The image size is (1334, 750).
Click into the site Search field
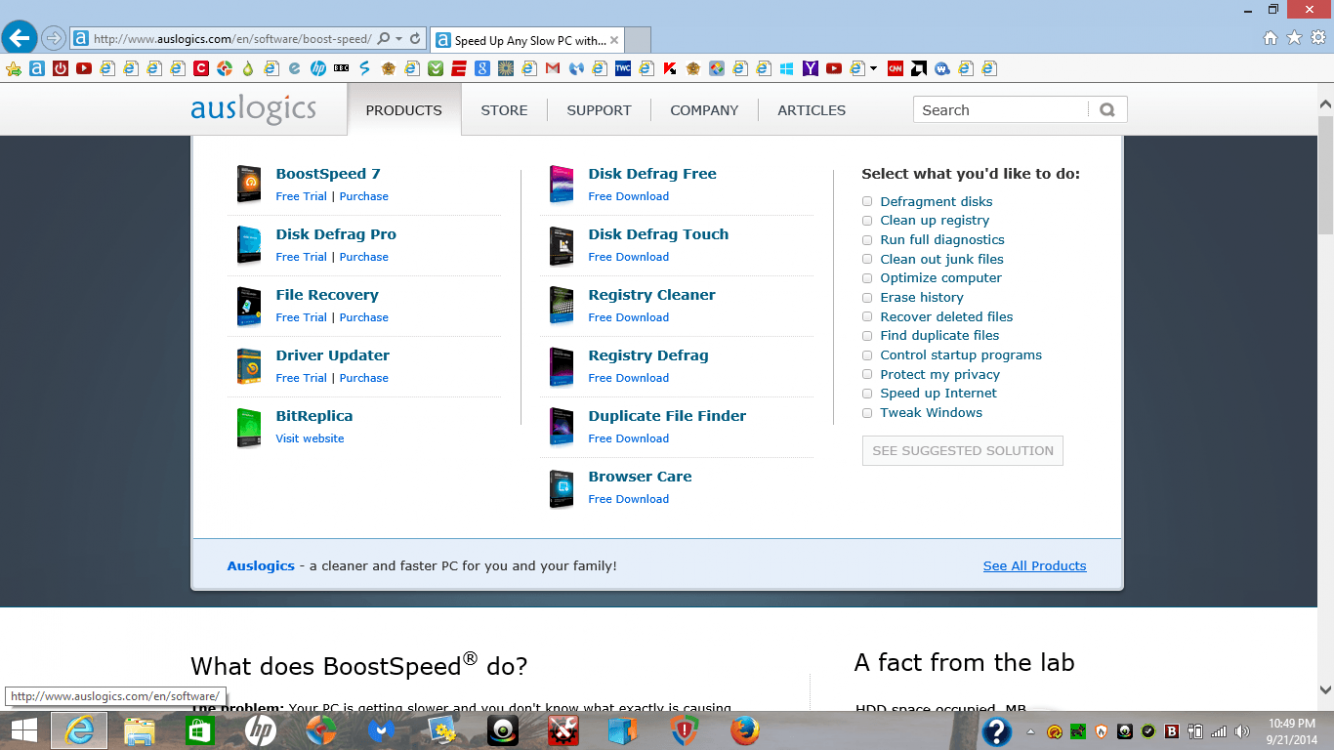pyautogui.click(x=1001, y=110)
